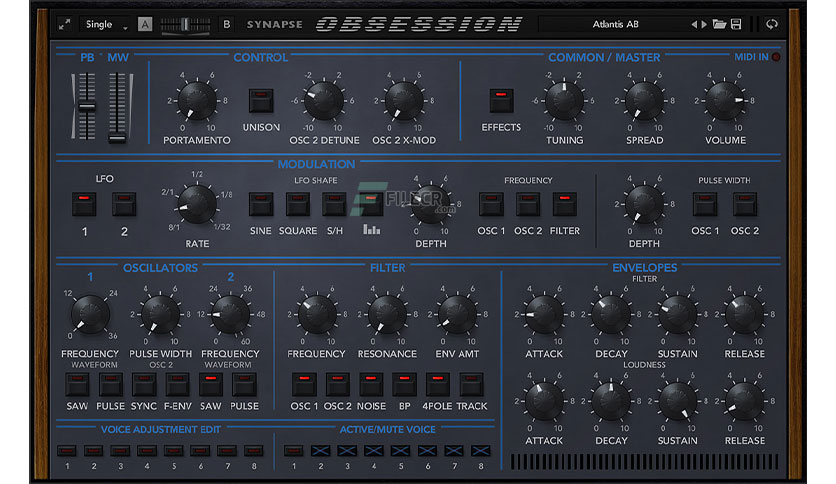The height and width of the screenshot is (484, 836).
Task: Open the preset browser folder icon
Action: tap(719, 24)
